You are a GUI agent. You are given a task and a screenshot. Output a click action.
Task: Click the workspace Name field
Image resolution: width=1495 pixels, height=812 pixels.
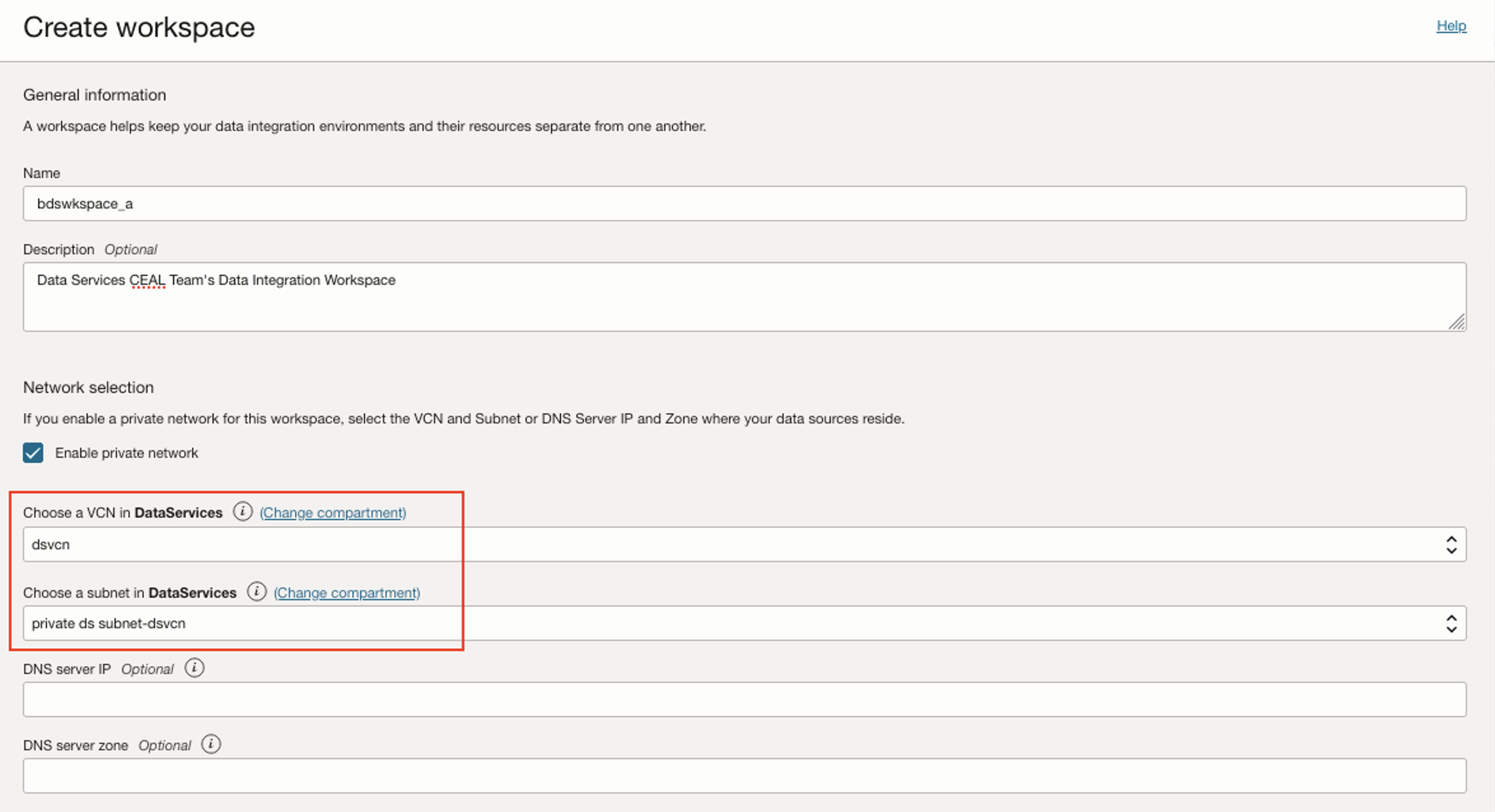click(x=743, y=204)
